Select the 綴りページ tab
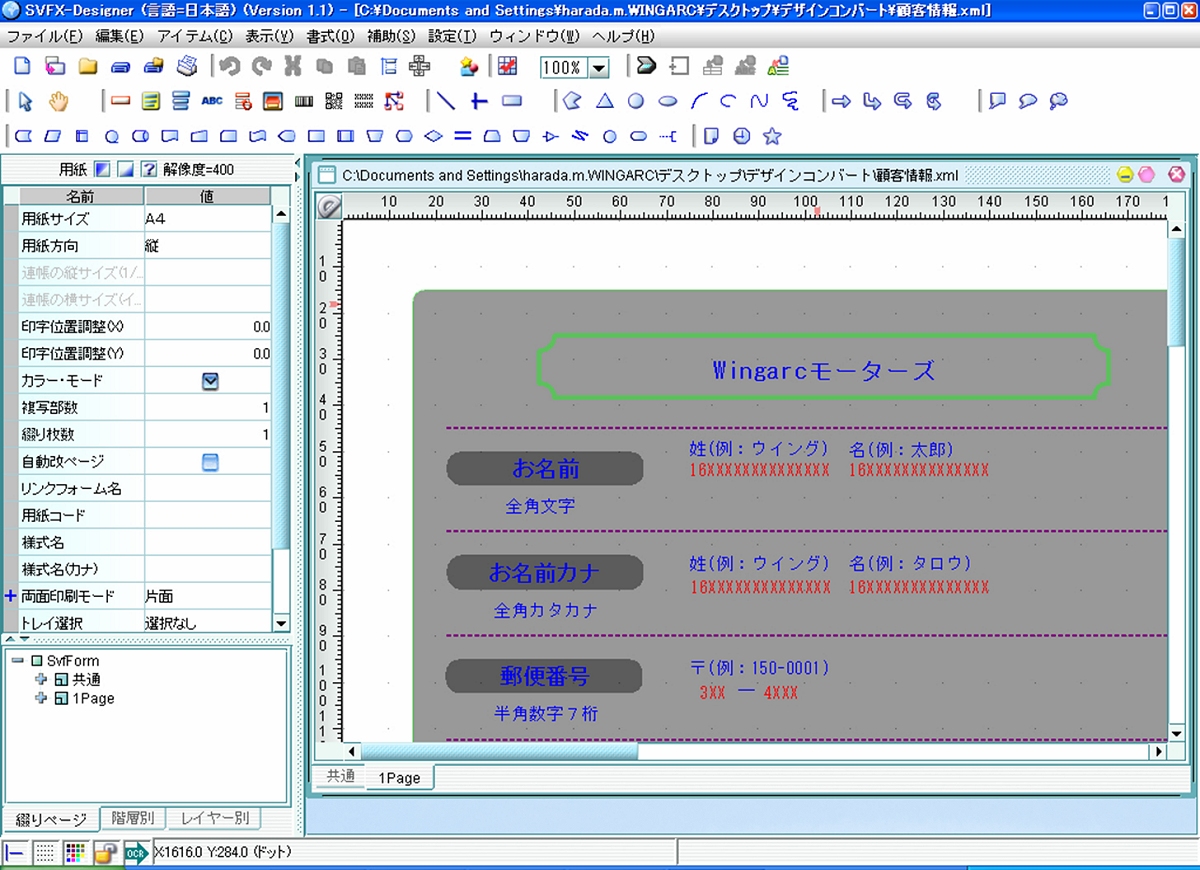This screenshot has height=870, width=1200. [52, 820]
